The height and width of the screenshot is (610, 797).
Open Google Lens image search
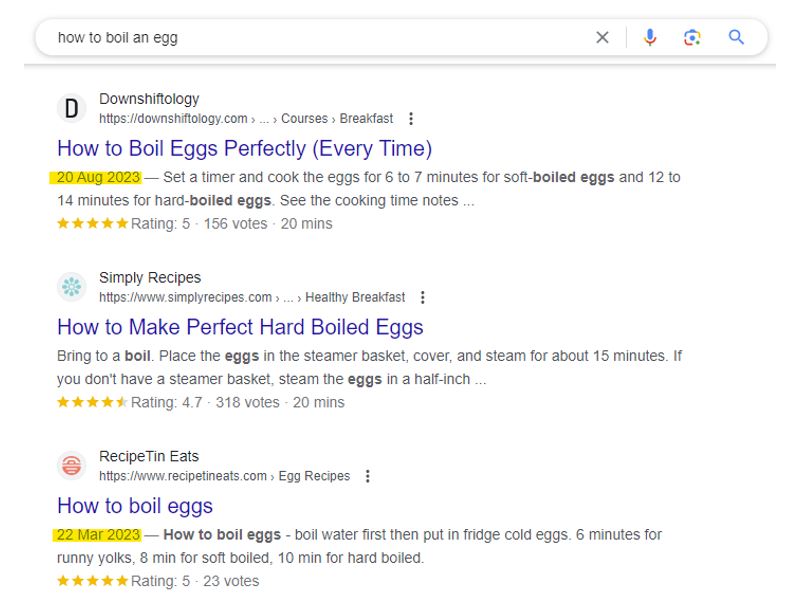pyautogui.click(x=692, y=37)
